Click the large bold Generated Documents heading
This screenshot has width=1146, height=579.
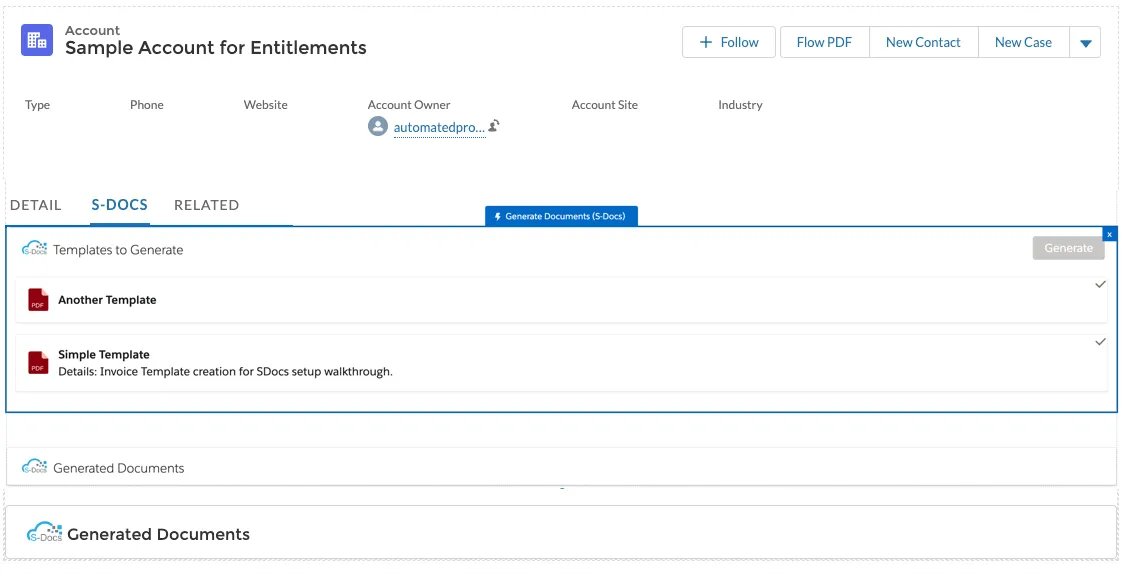pyautogui.click(x=159, y=534)
